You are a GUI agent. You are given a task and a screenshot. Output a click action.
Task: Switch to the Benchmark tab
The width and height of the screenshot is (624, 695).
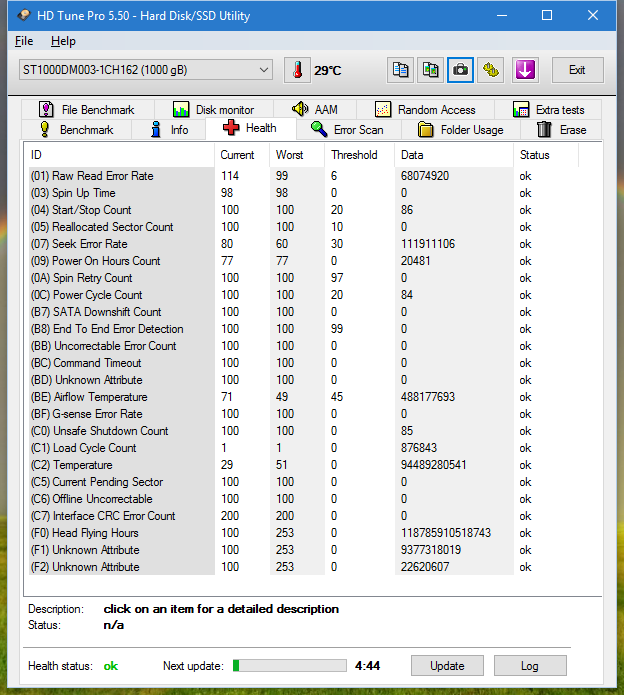pos(76,130)
